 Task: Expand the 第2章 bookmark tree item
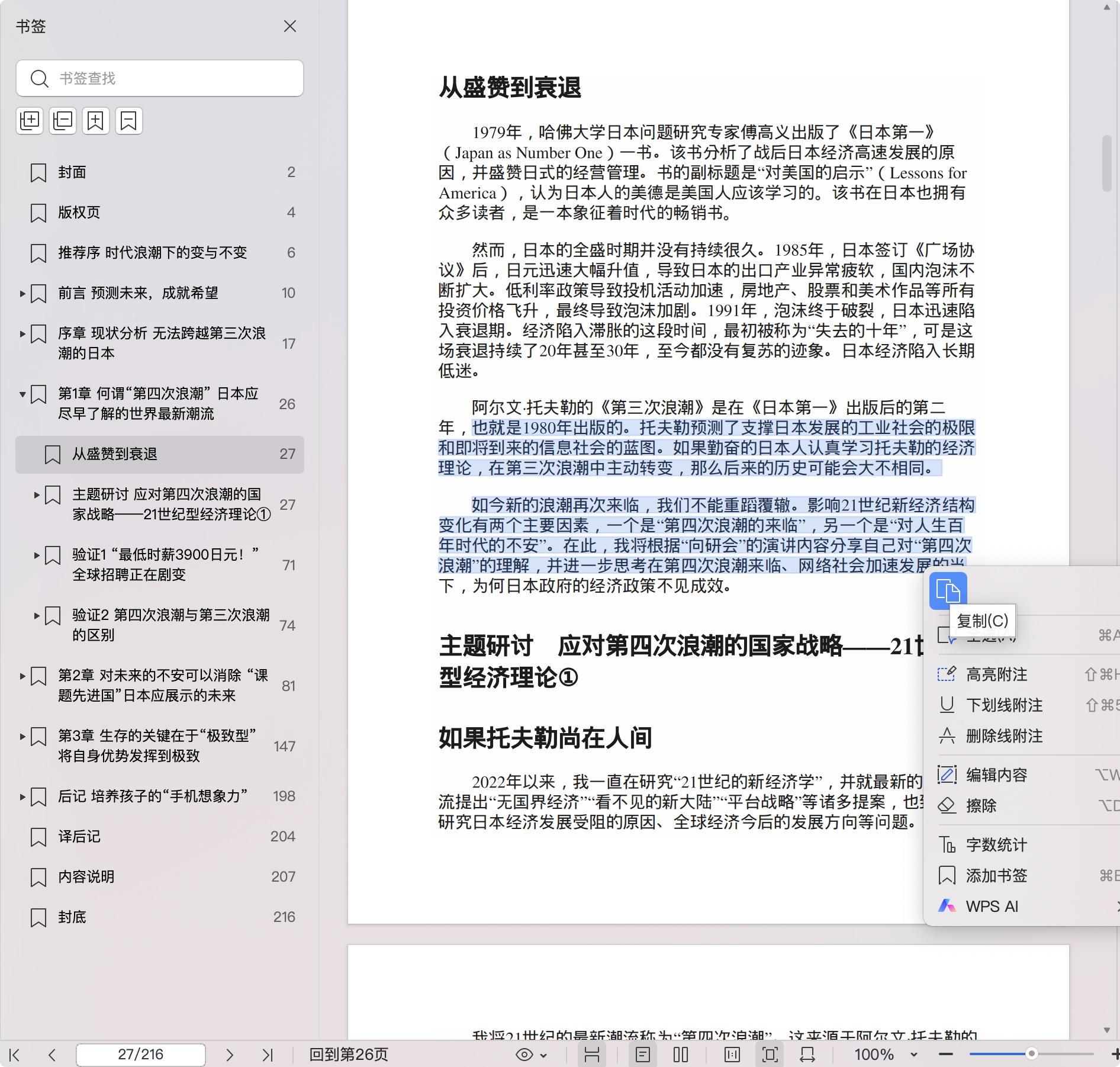tap(22, 676)
